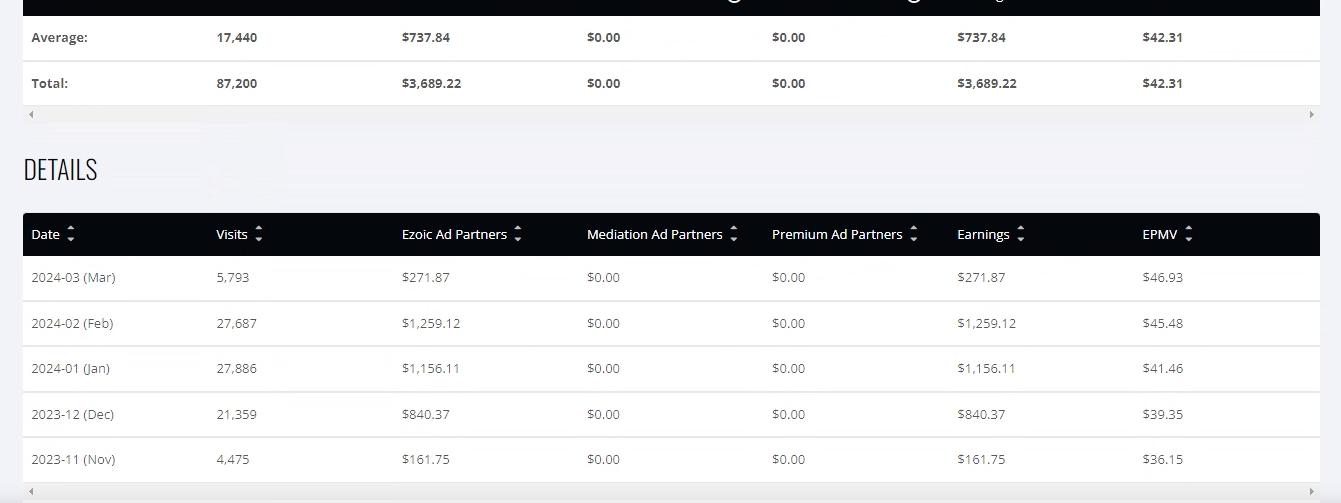Select the 2024-03 (Mar) row
The height and width of the screenshot is (503, 1341).
click(671, 278)
